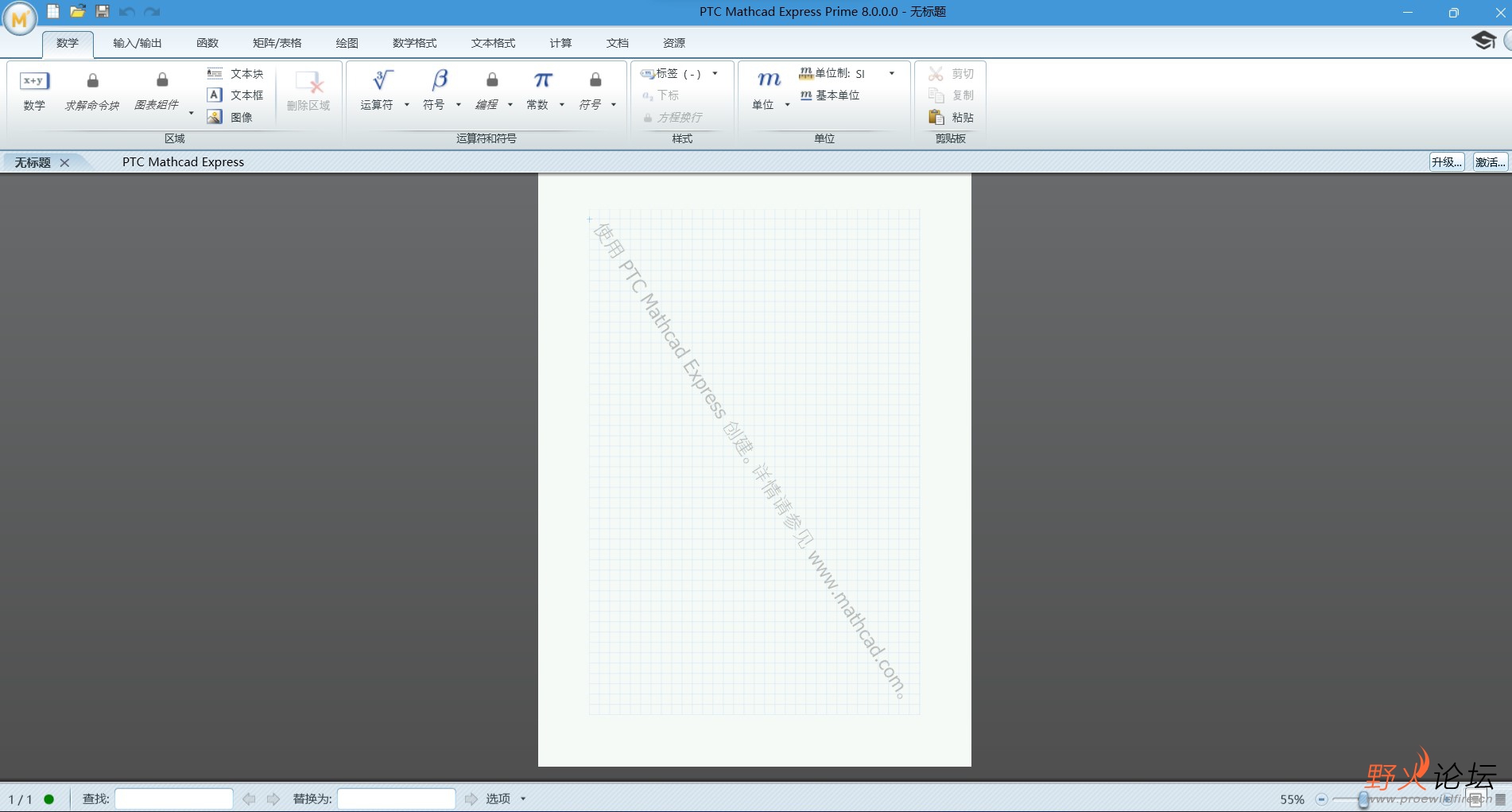Switch to the 文本格式 ribbon tab
The width and height of the screenshot is (1512, 812).
(493, 43)
